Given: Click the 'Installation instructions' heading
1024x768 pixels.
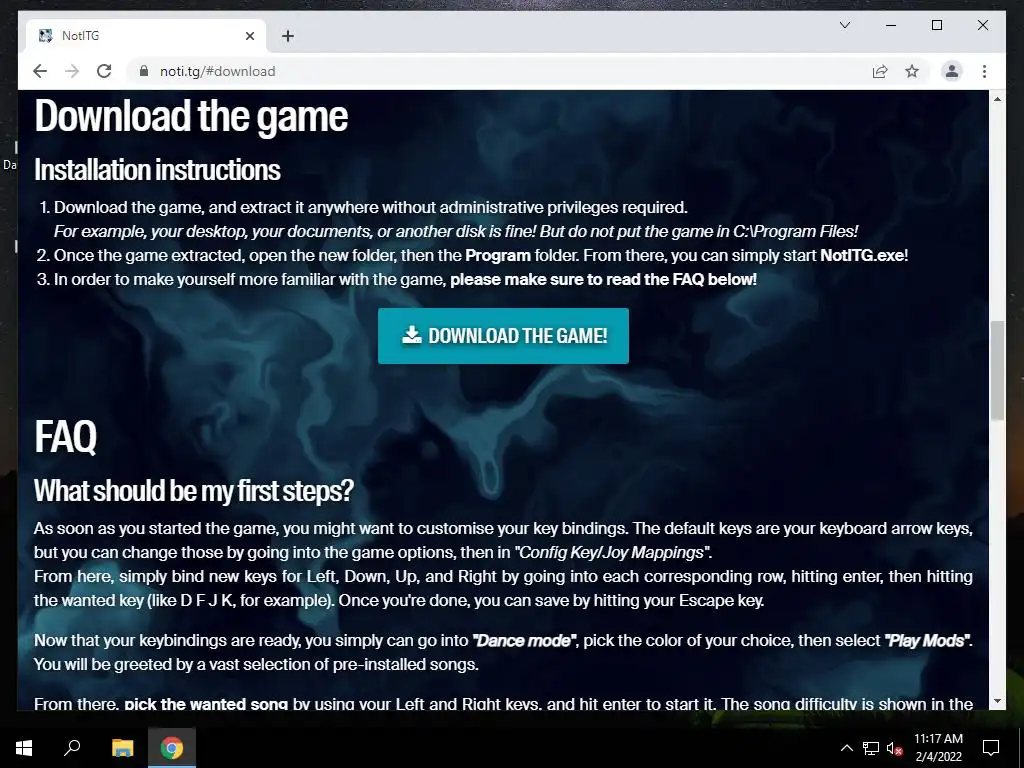Looking at the screenshot, I should click(157, 170).
